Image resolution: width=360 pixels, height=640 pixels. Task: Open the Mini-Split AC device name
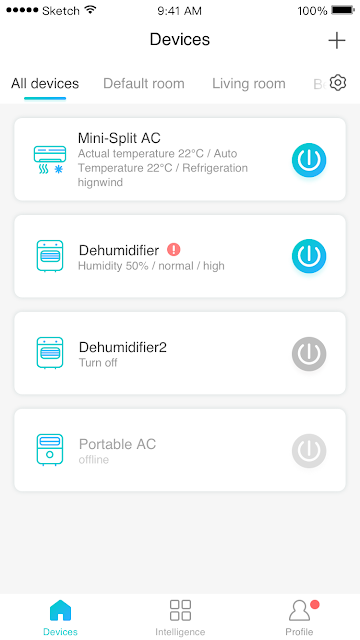(119, 138)
